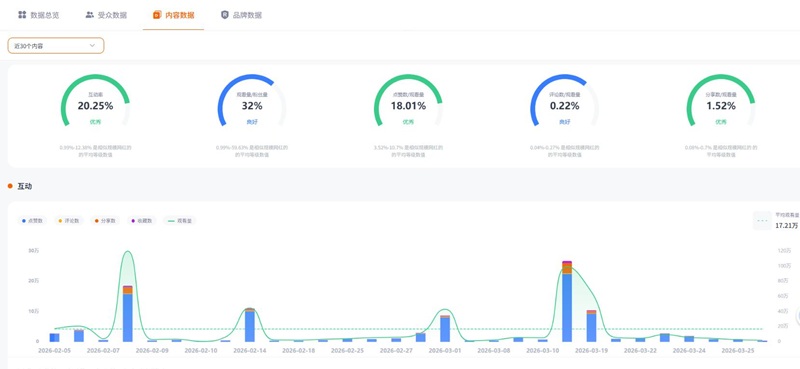This screenshot has width=800, height=369.
Task: Go to the 品牌数据 tab
Action: coord(241,15)
